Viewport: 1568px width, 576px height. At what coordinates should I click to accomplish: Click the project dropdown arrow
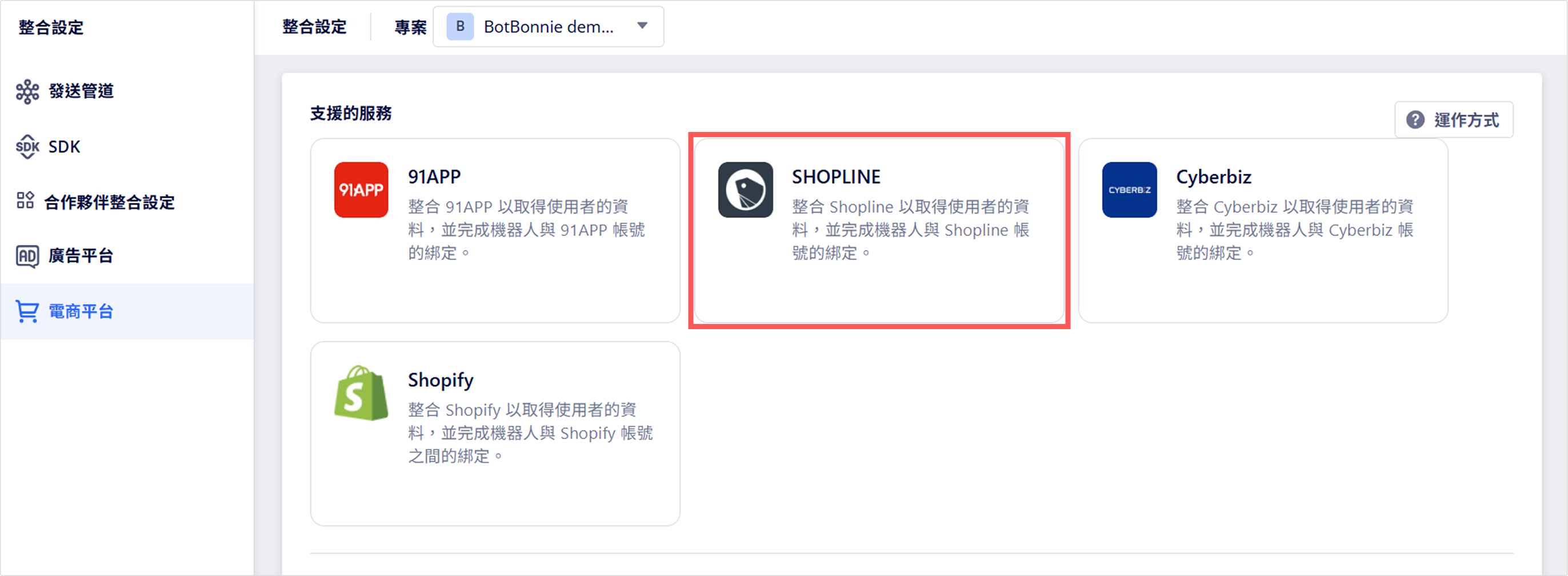pyautogui.click(x=642, y=26)
